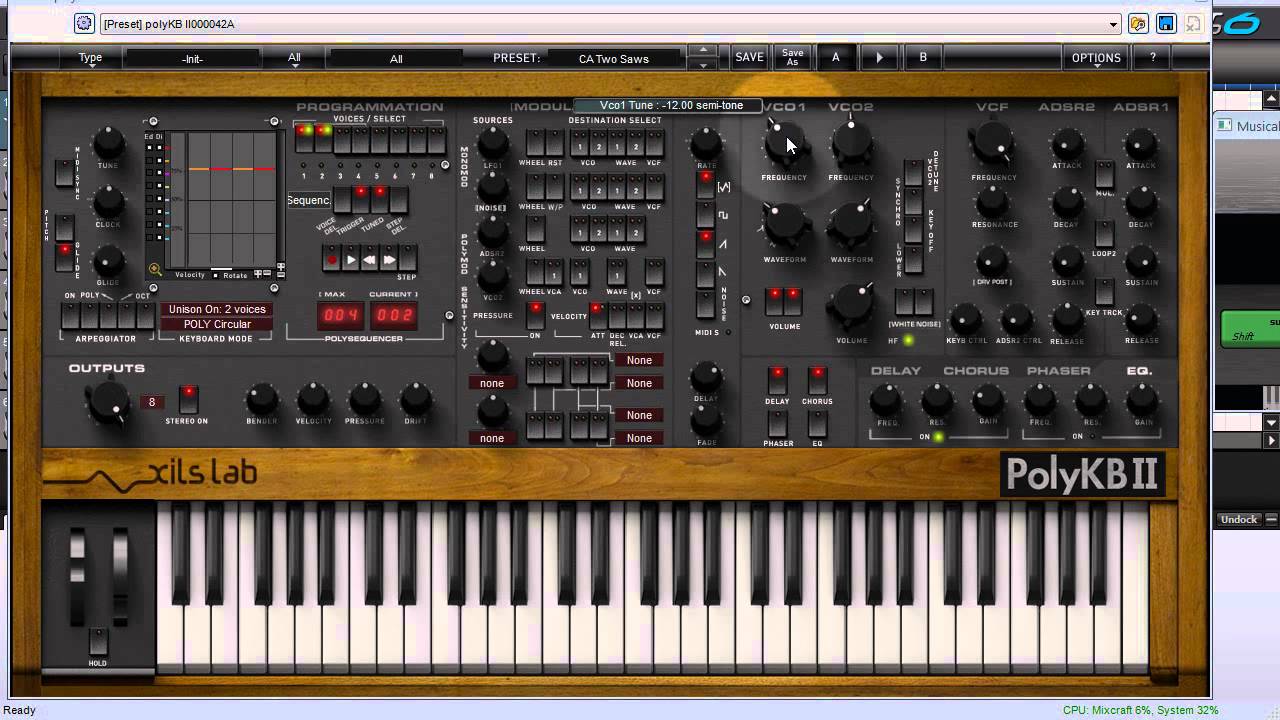Click the Save As button
Image resolution: width=1280 pixels, height=720 pixels.
tap(792, 58)
